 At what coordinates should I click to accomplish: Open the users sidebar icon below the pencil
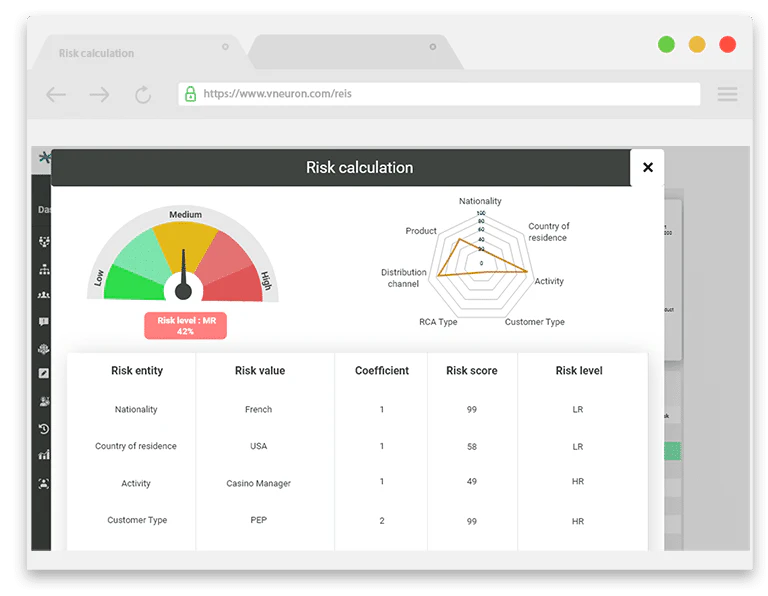pyautogui.click(x=44, y=402)
